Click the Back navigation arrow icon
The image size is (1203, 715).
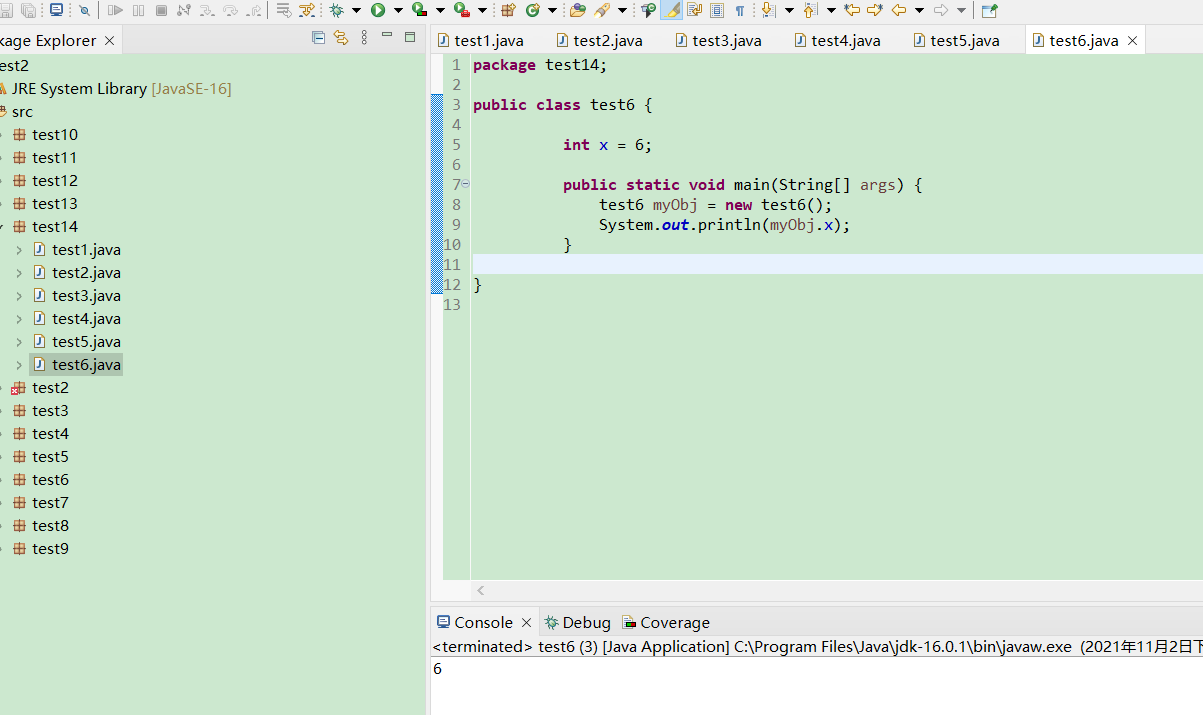click(899, 10)
